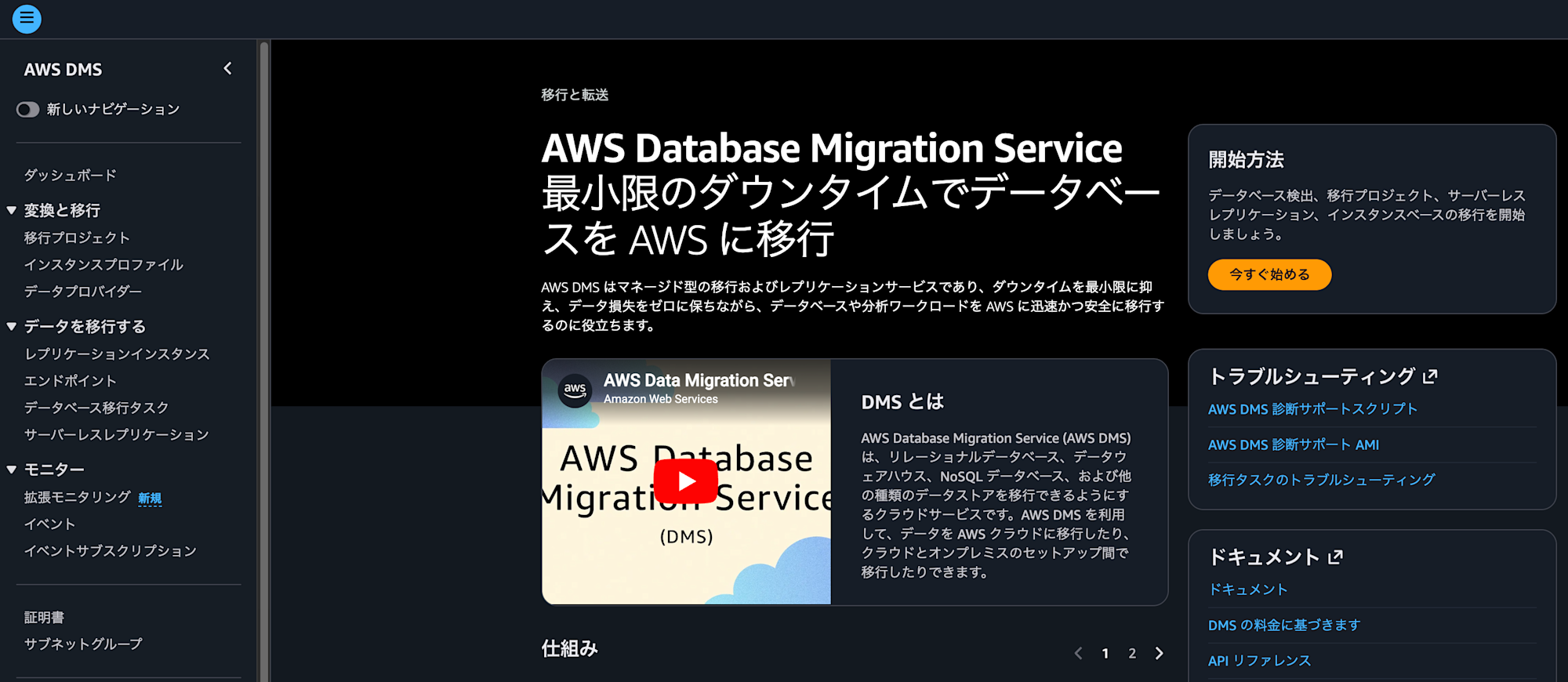Open AWS DMS 診断サポート AMI link
Viewport: 1568px width, 682px height.
tap(1293, 444)
